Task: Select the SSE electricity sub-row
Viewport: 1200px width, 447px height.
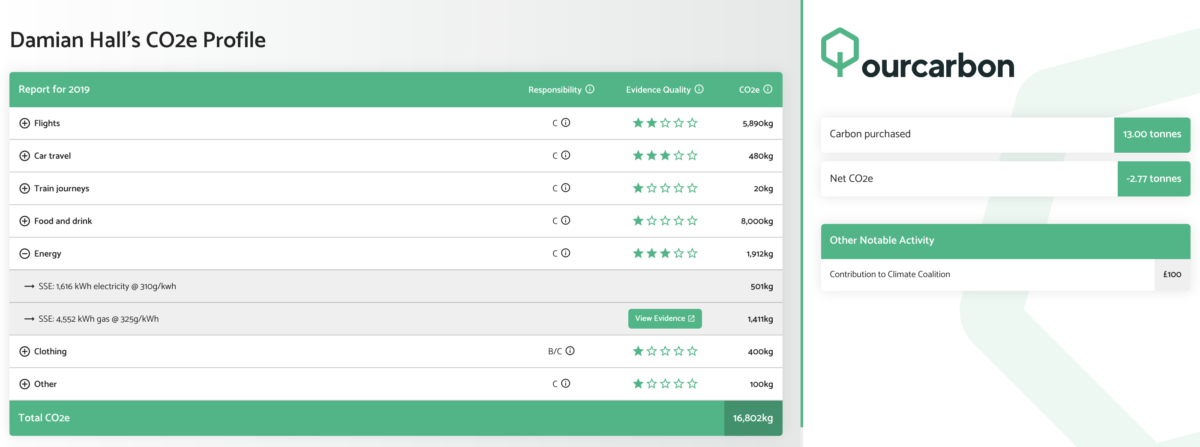Action: click(x=110, y=286)
